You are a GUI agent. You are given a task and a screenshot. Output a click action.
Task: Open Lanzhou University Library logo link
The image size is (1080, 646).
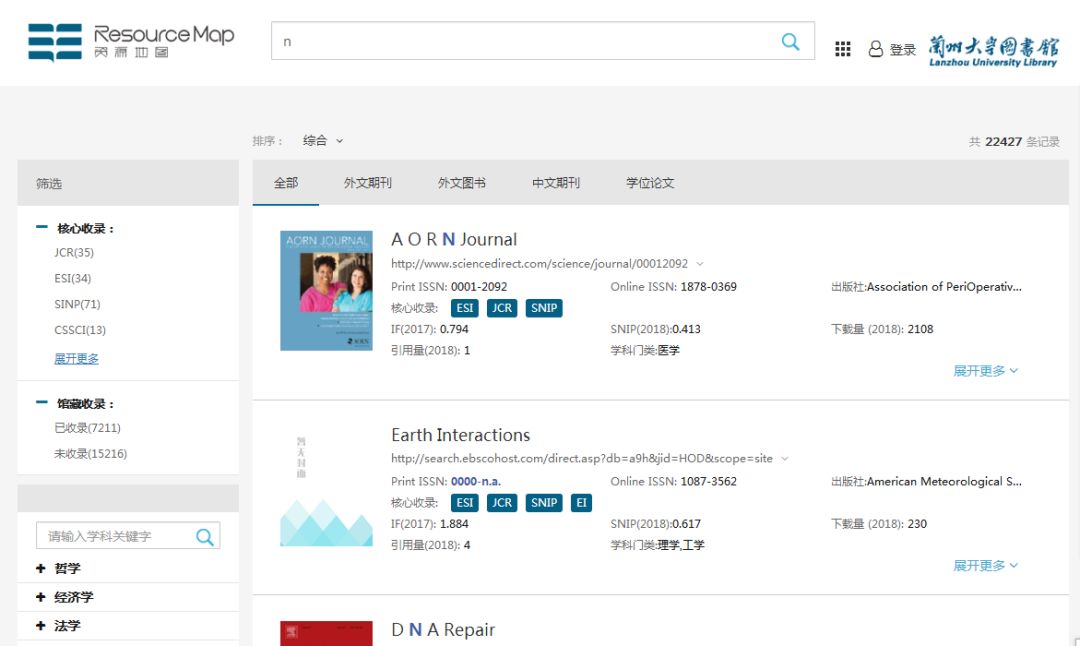[x=993, y=52]
